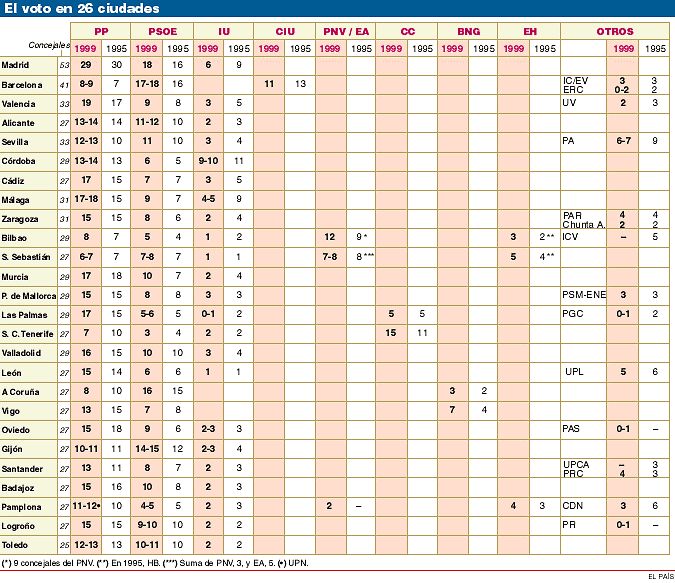The image size is (675, 583).
Task: Click the Badajoz row label
Action: tap(17, 488)
